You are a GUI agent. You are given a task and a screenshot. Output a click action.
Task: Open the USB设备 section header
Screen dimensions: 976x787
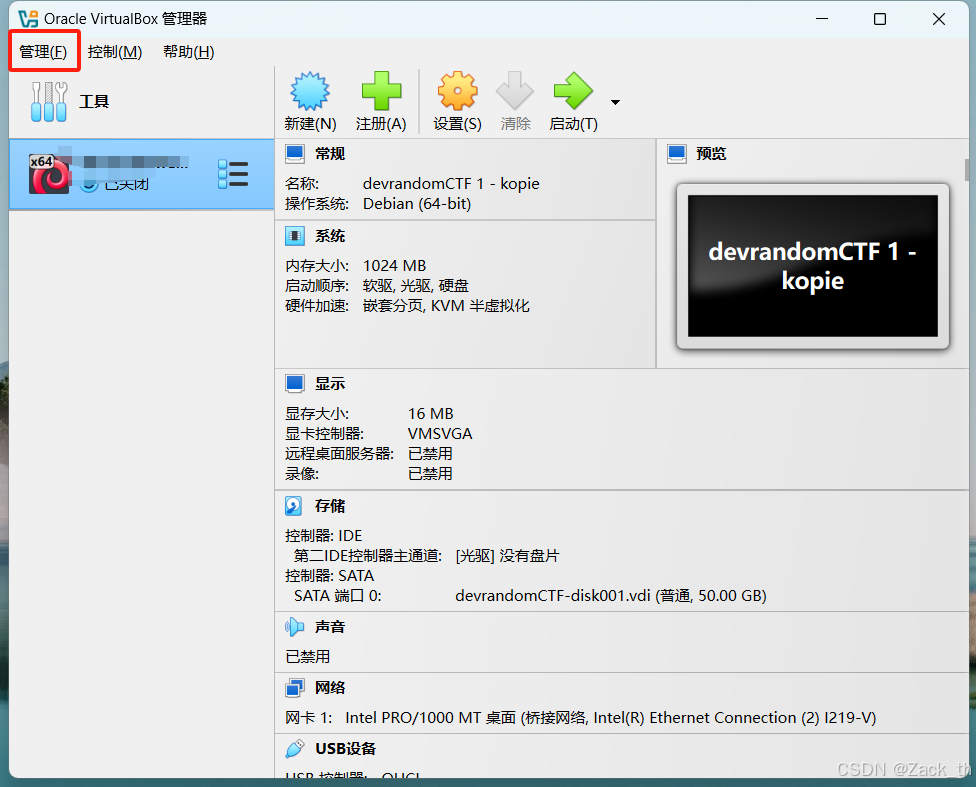345,748
